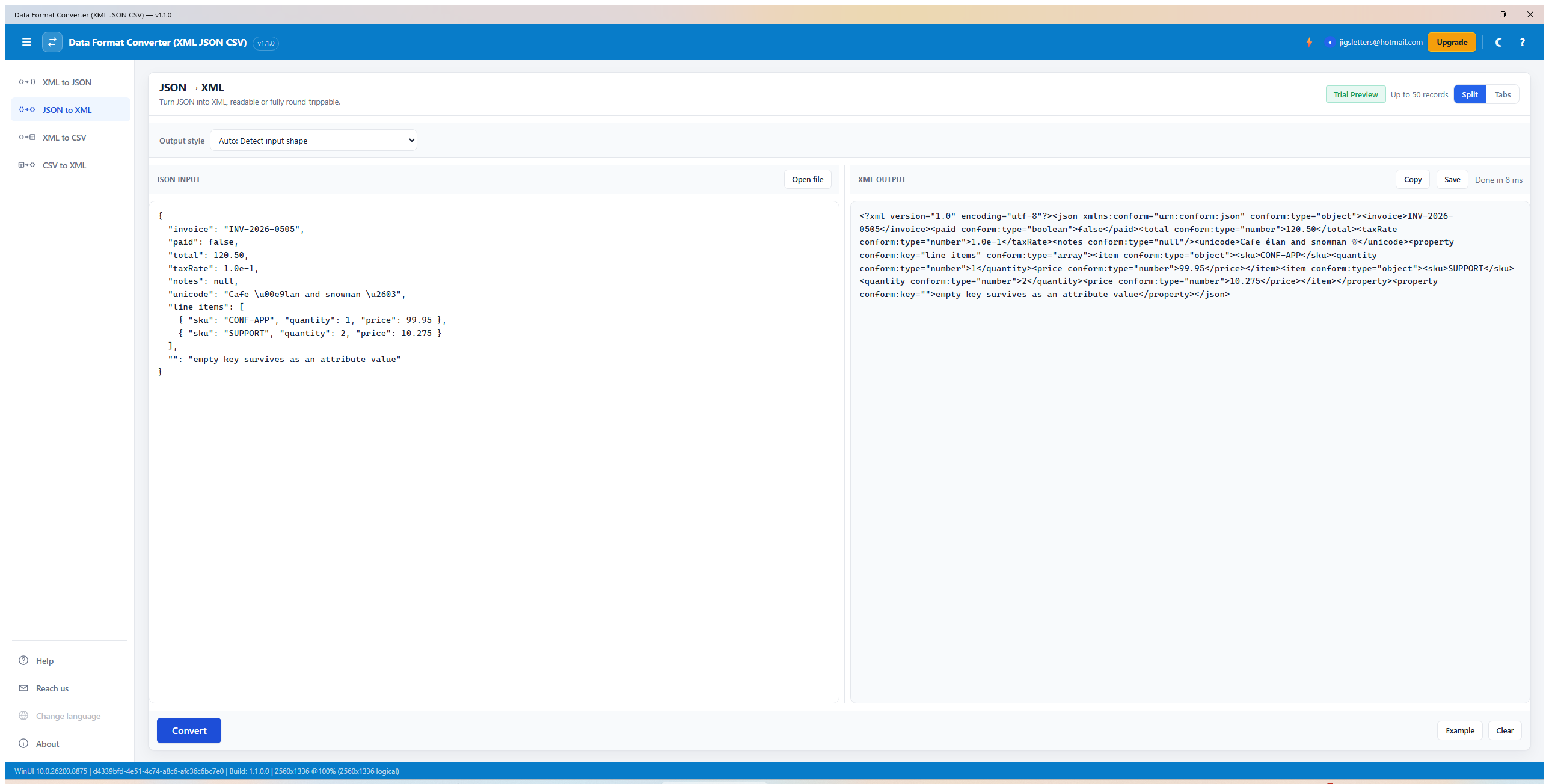
Task: Switch to Split view layout
Action: coord(1470,94)
